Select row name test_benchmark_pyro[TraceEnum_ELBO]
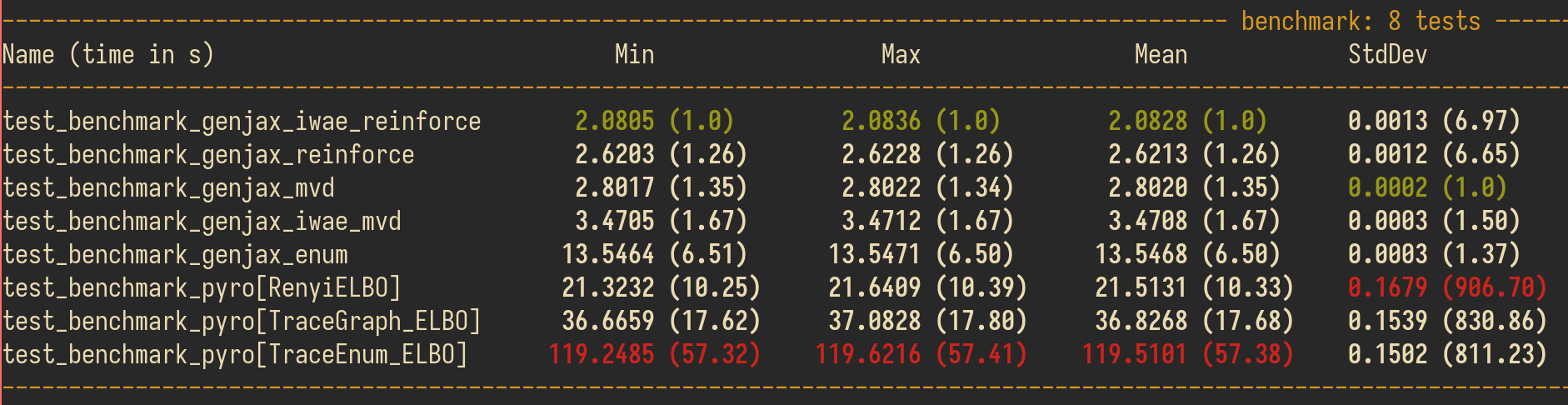Viewport: 1568px width, 405px height. (x=235, y=356)
